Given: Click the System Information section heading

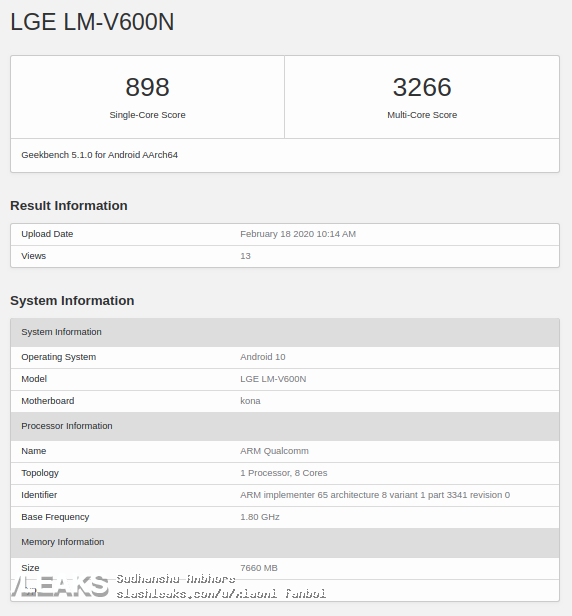Looking at the screenshot, I should [72, 301].
